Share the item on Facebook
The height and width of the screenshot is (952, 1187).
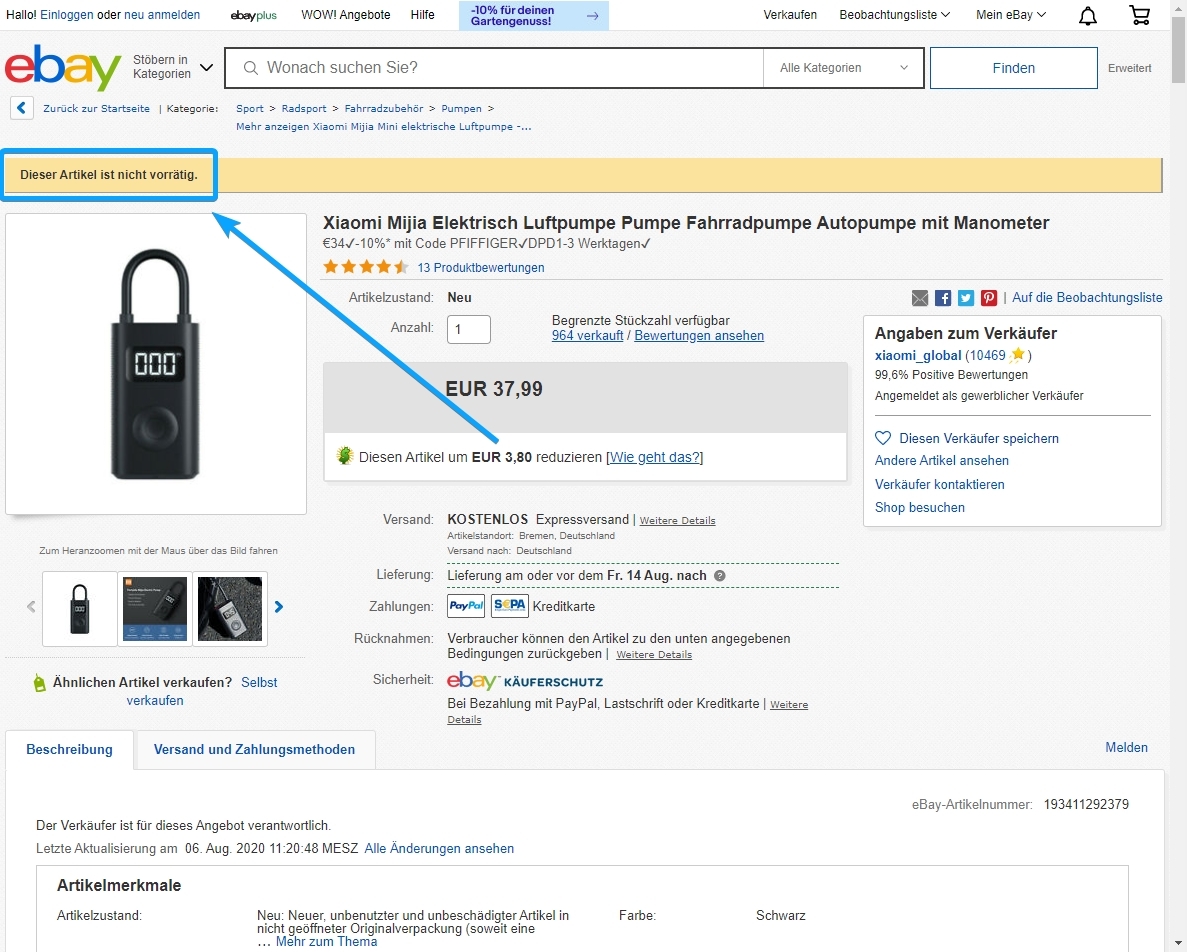coord(943,298)
